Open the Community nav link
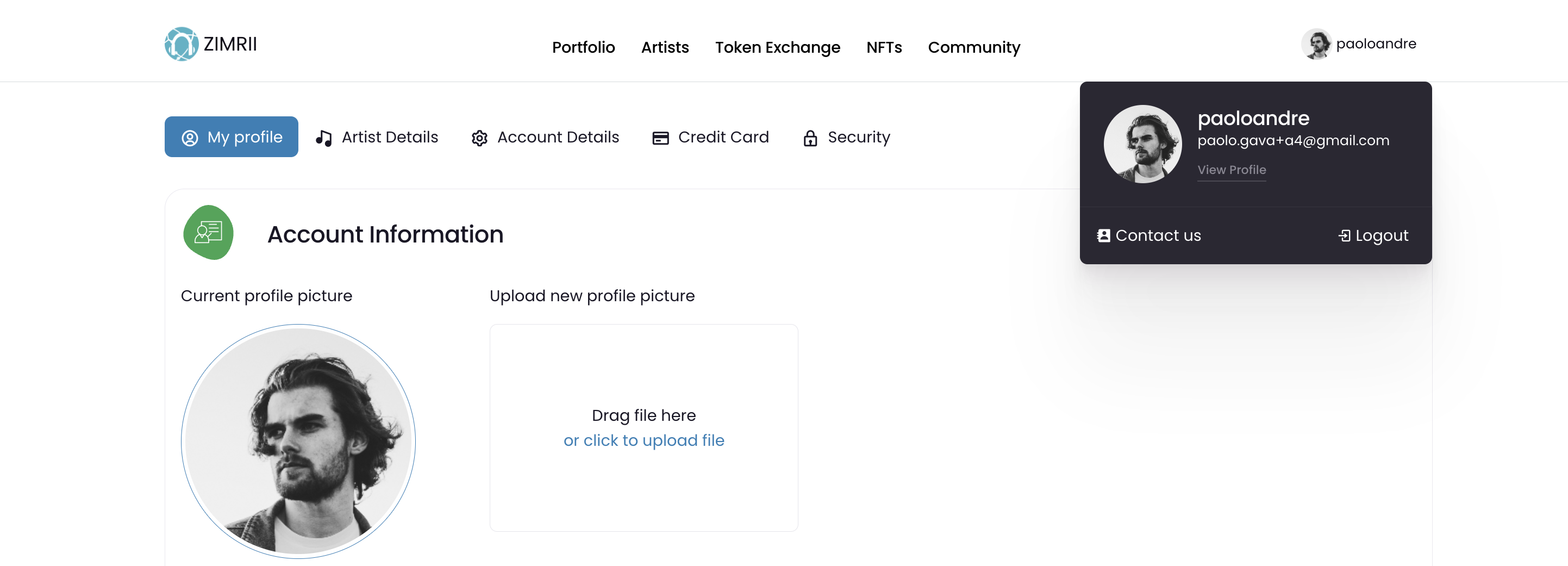Screen dimensions: 1568x566 pos(973,47)
